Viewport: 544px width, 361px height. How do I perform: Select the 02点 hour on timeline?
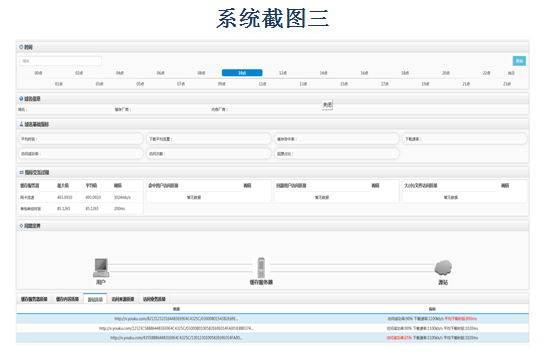[79, 73]
